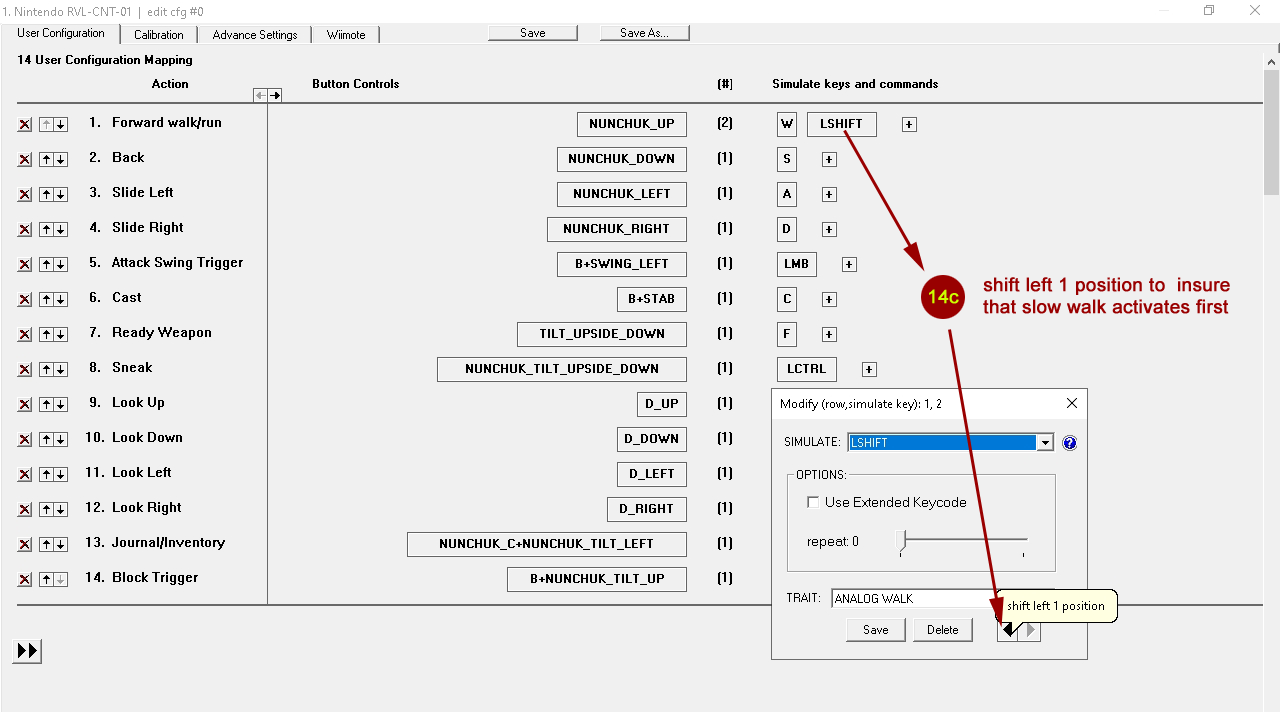Delete the Forward walk/run row

tap(25, 125)
